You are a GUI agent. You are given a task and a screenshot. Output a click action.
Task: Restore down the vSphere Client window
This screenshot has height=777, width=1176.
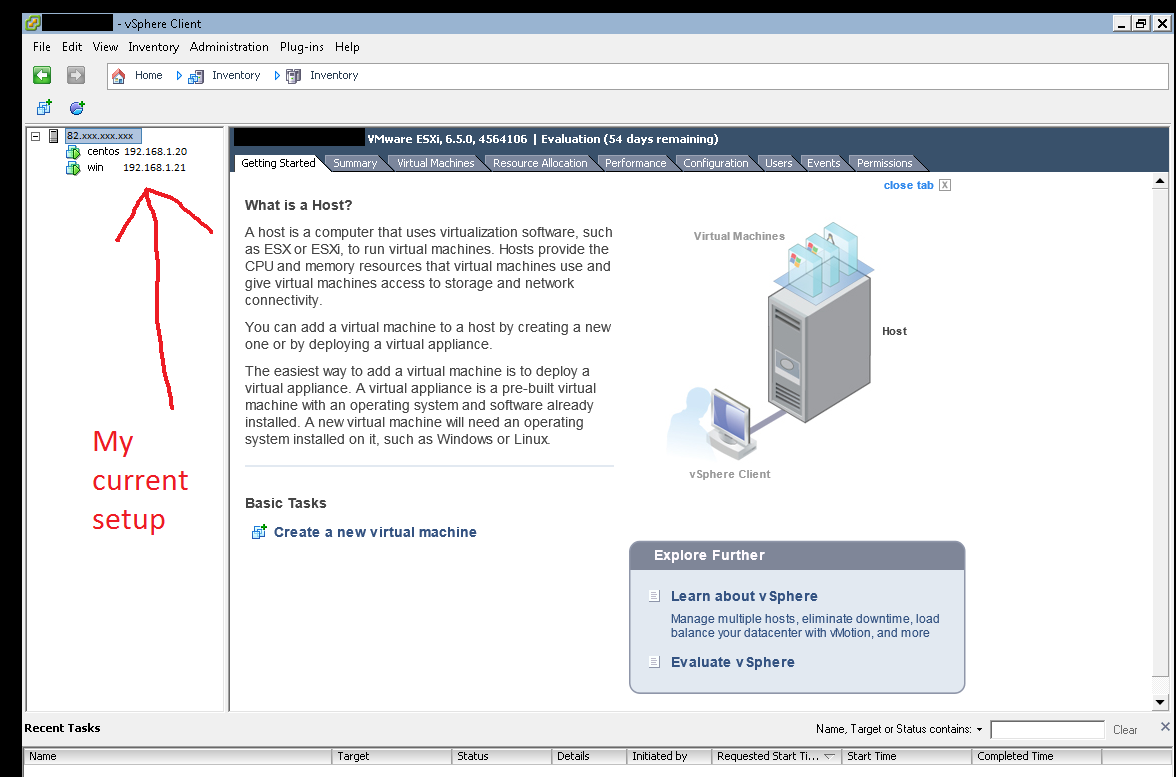(x=1141, y=23)
